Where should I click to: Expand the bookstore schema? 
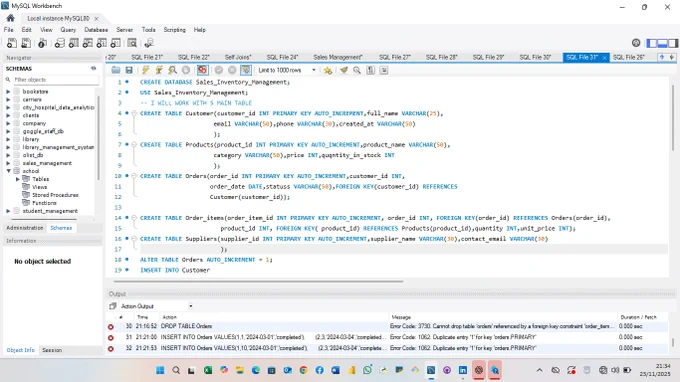pyautogui.click(x=8, y=91)
